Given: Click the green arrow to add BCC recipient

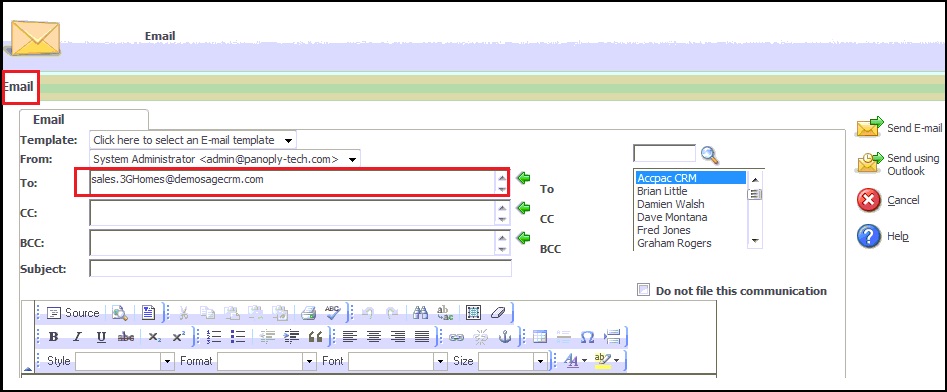Looking at the screenshot, I should 524,238.
